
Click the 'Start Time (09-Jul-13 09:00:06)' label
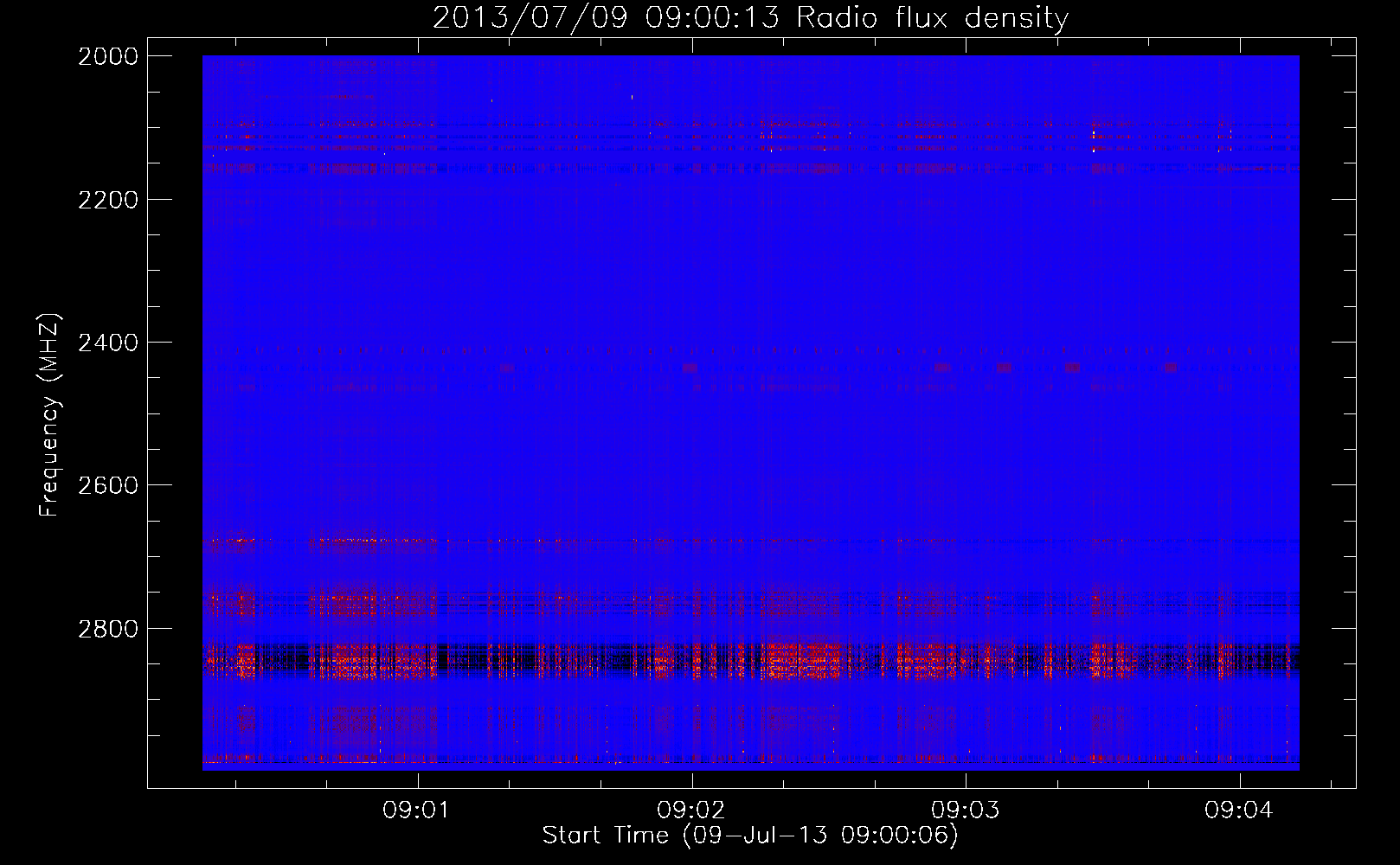750,836
